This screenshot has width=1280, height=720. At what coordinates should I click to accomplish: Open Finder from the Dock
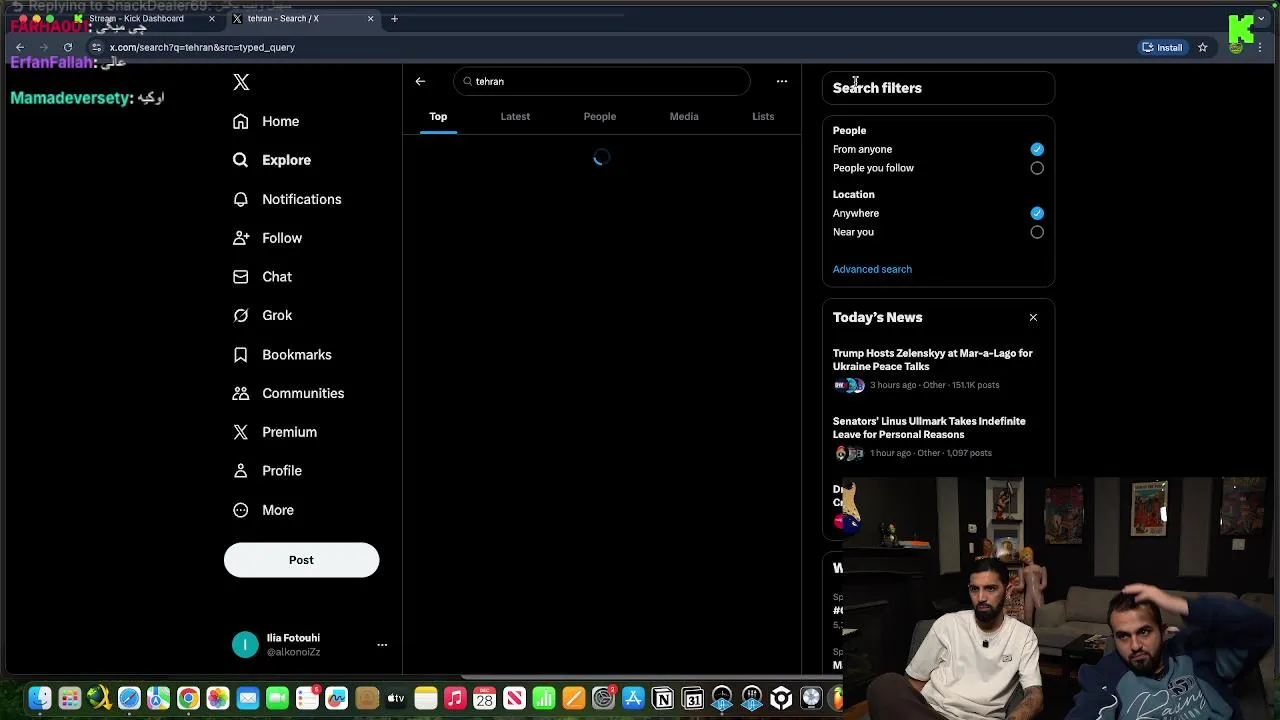(40, 698)
